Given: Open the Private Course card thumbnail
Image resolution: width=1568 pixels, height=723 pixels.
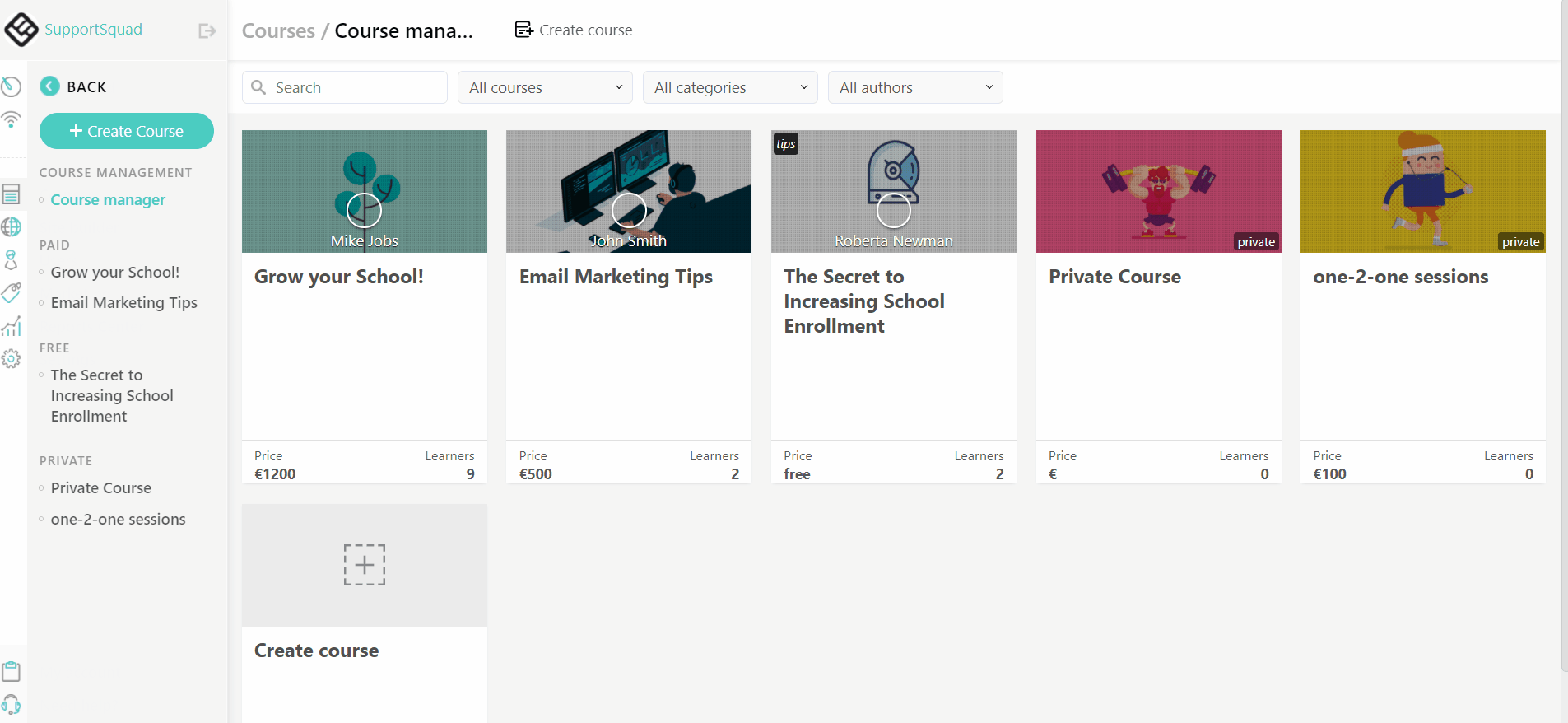Looking at the screenshot, I should [1158, 191].
